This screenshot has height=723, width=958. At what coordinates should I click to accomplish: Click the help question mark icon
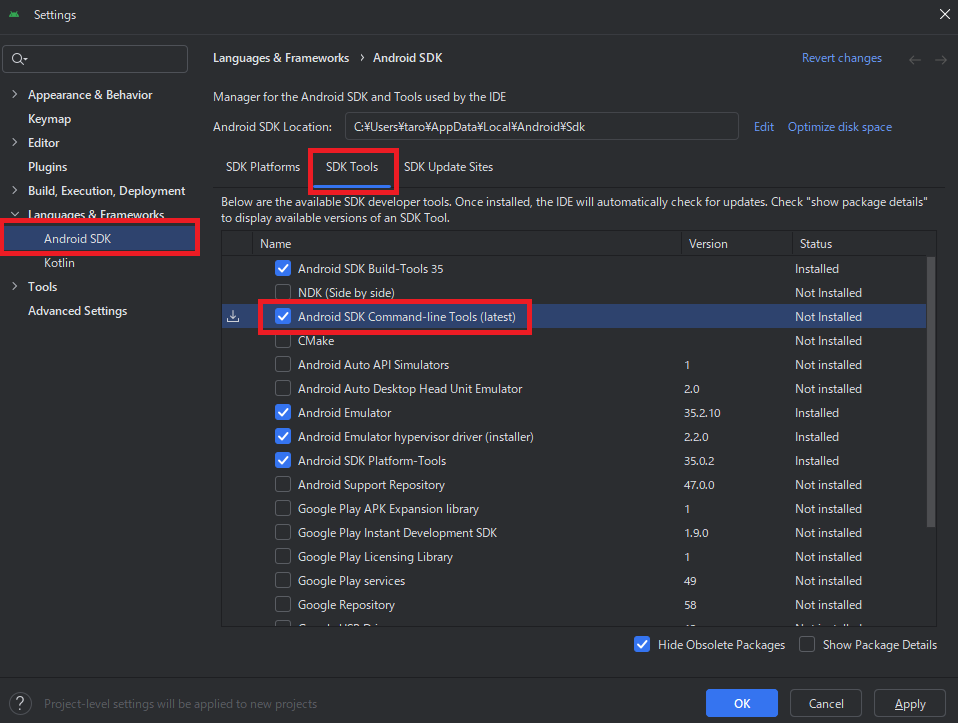click(x=20, y=703)
